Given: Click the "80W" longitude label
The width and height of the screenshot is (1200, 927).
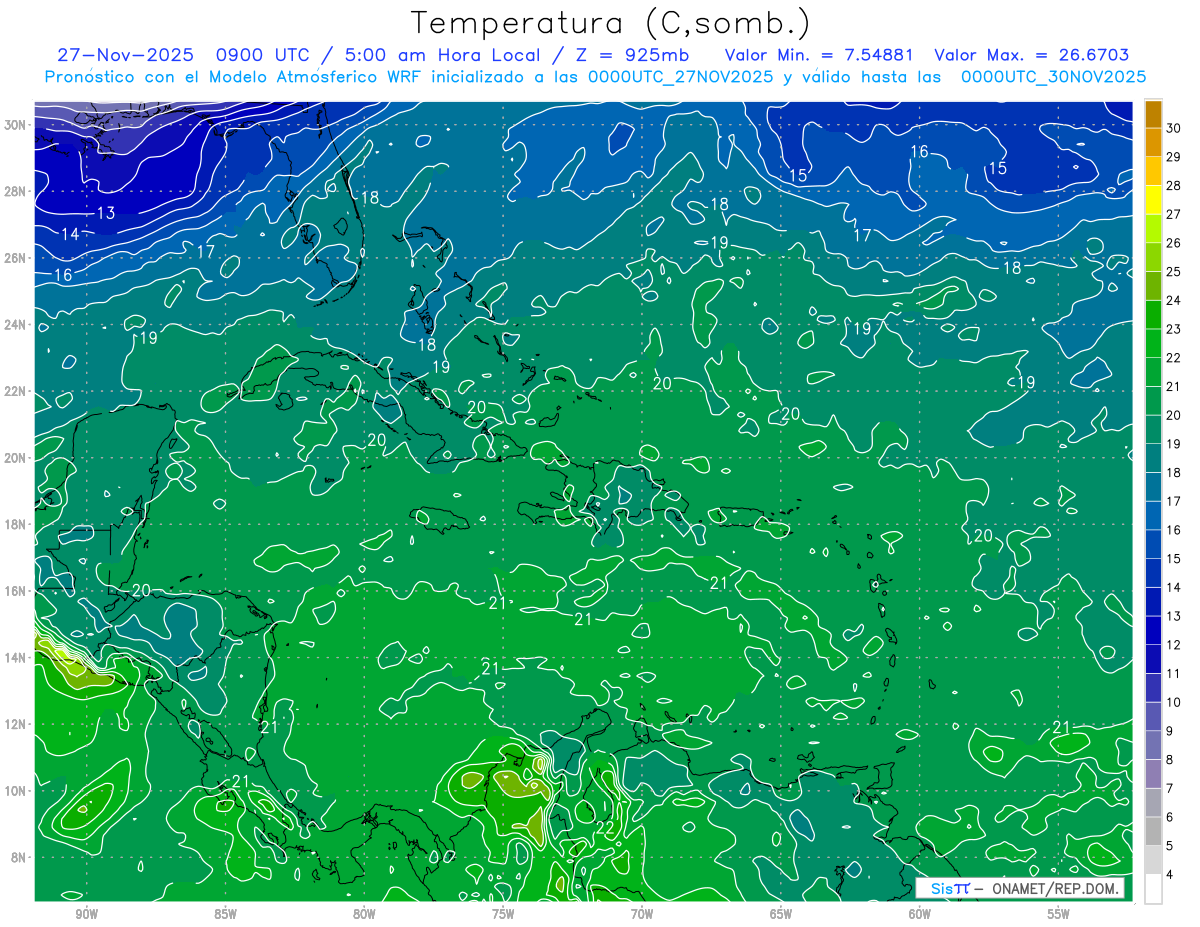Looking at the screenshot, I should 364,915.
